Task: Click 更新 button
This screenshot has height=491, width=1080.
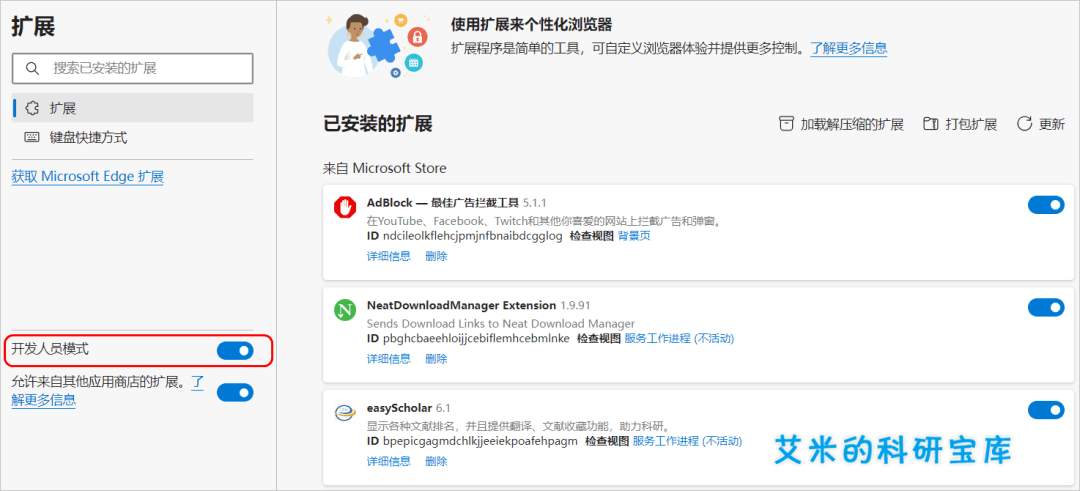Action: point(1041,124)
